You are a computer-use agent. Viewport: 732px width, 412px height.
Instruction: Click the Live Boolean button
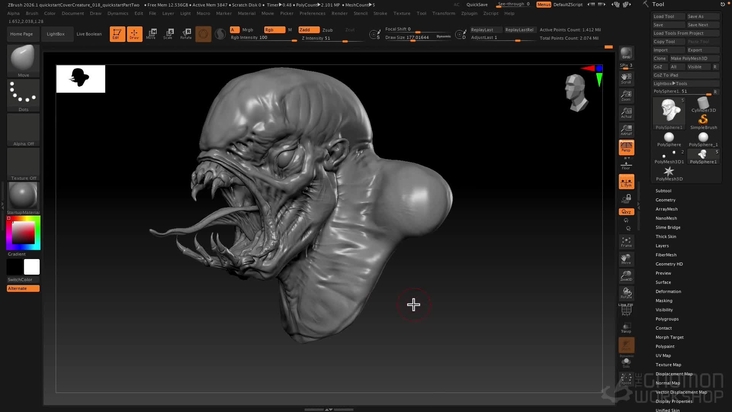coord(89,34)
